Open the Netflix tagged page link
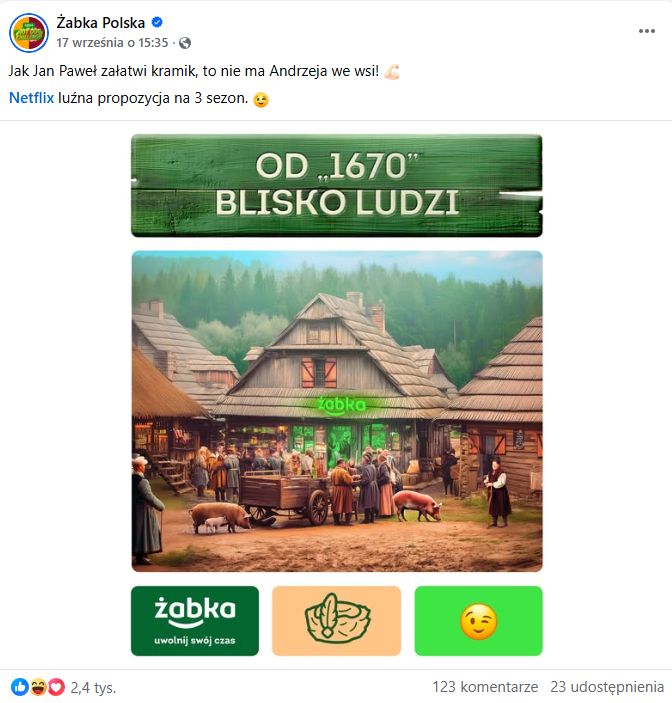The height and width of the screenshot is (703, 672). pos(31,98)
